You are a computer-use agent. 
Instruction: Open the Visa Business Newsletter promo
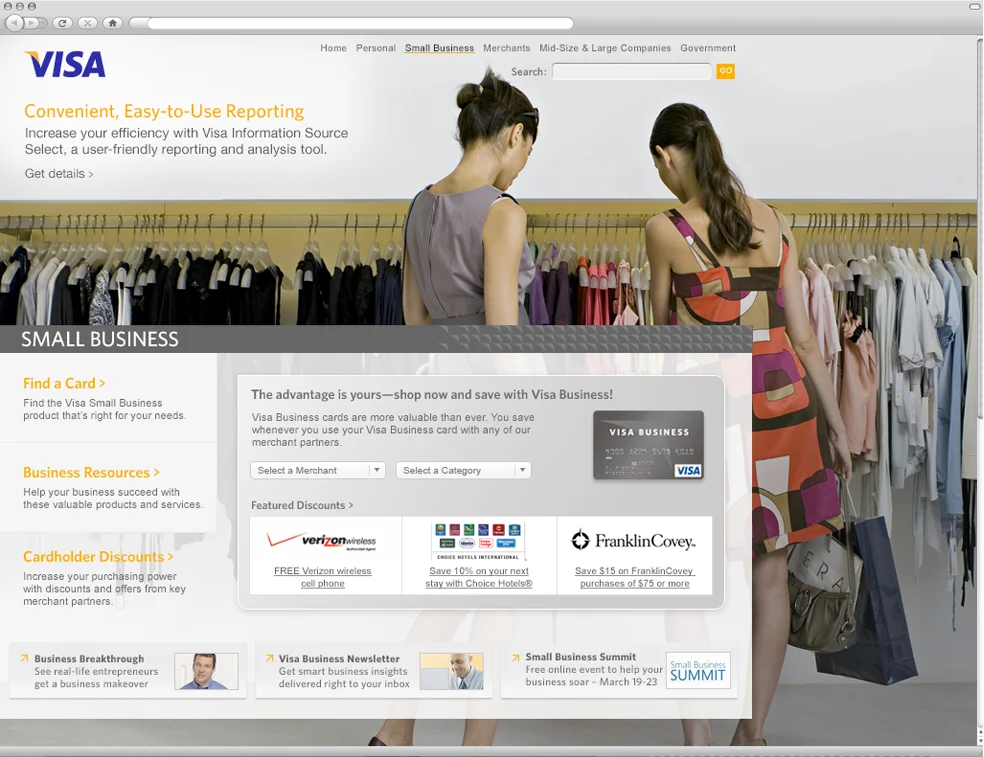(x=374, y=671)
